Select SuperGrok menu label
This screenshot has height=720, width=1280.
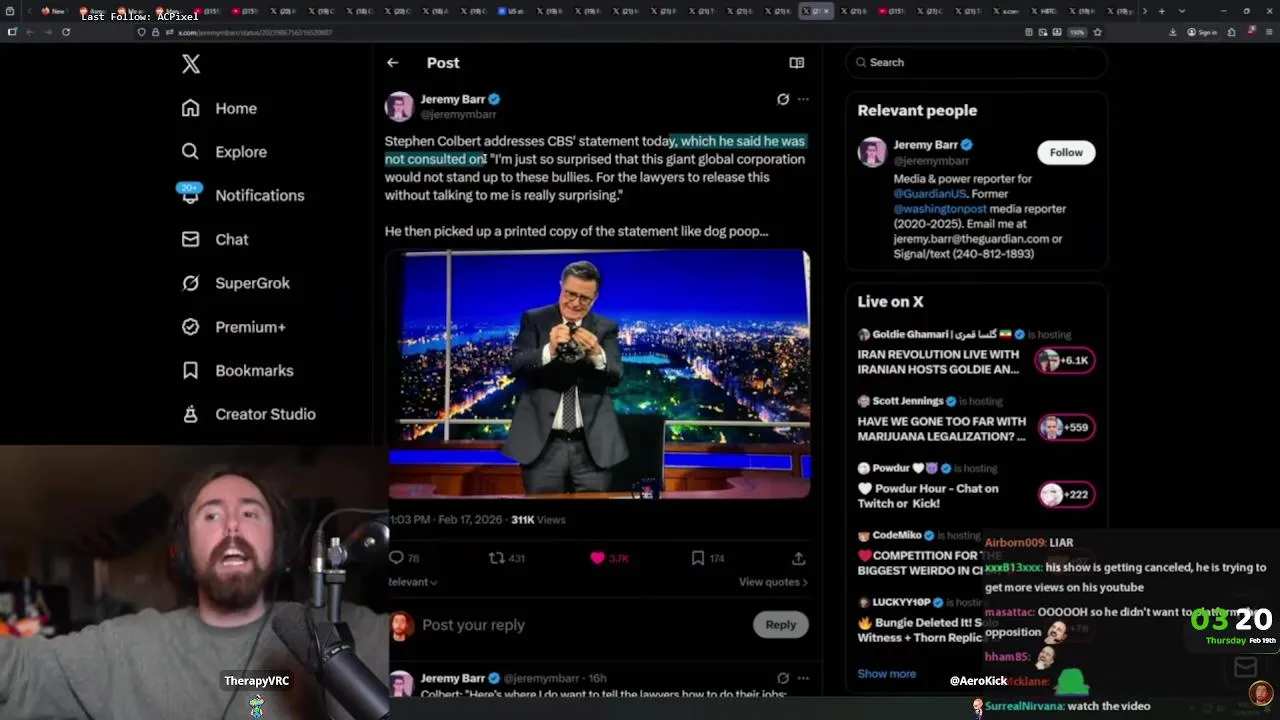click(x=253, y=283)
